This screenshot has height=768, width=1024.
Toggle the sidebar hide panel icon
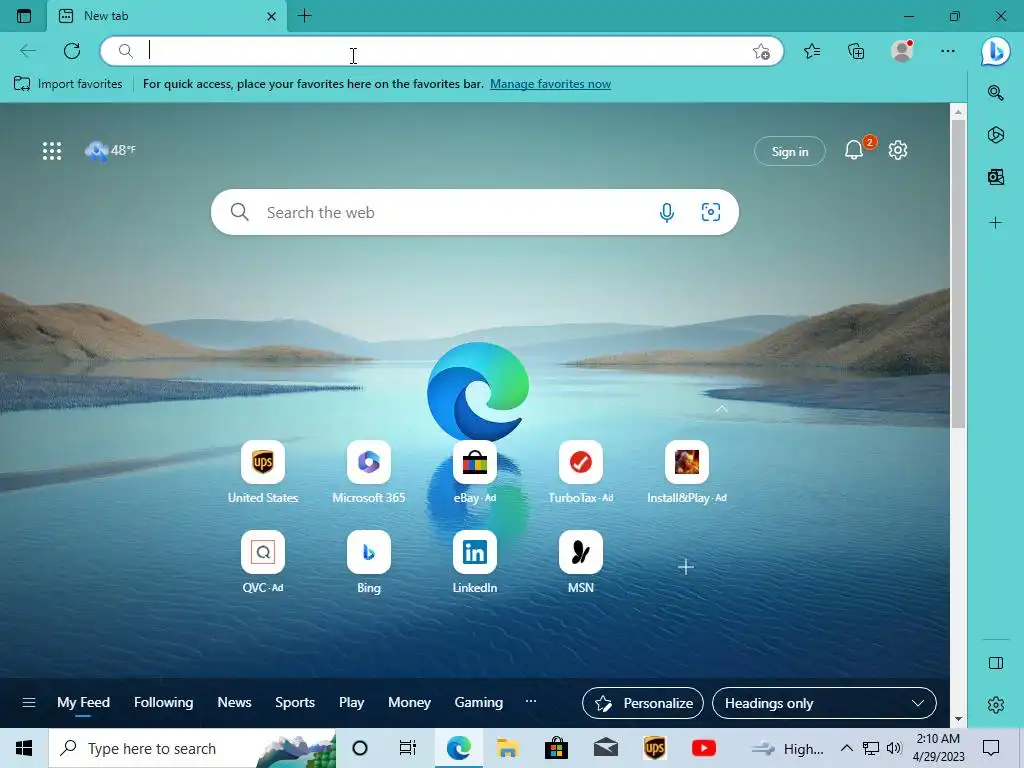point(995,663)
